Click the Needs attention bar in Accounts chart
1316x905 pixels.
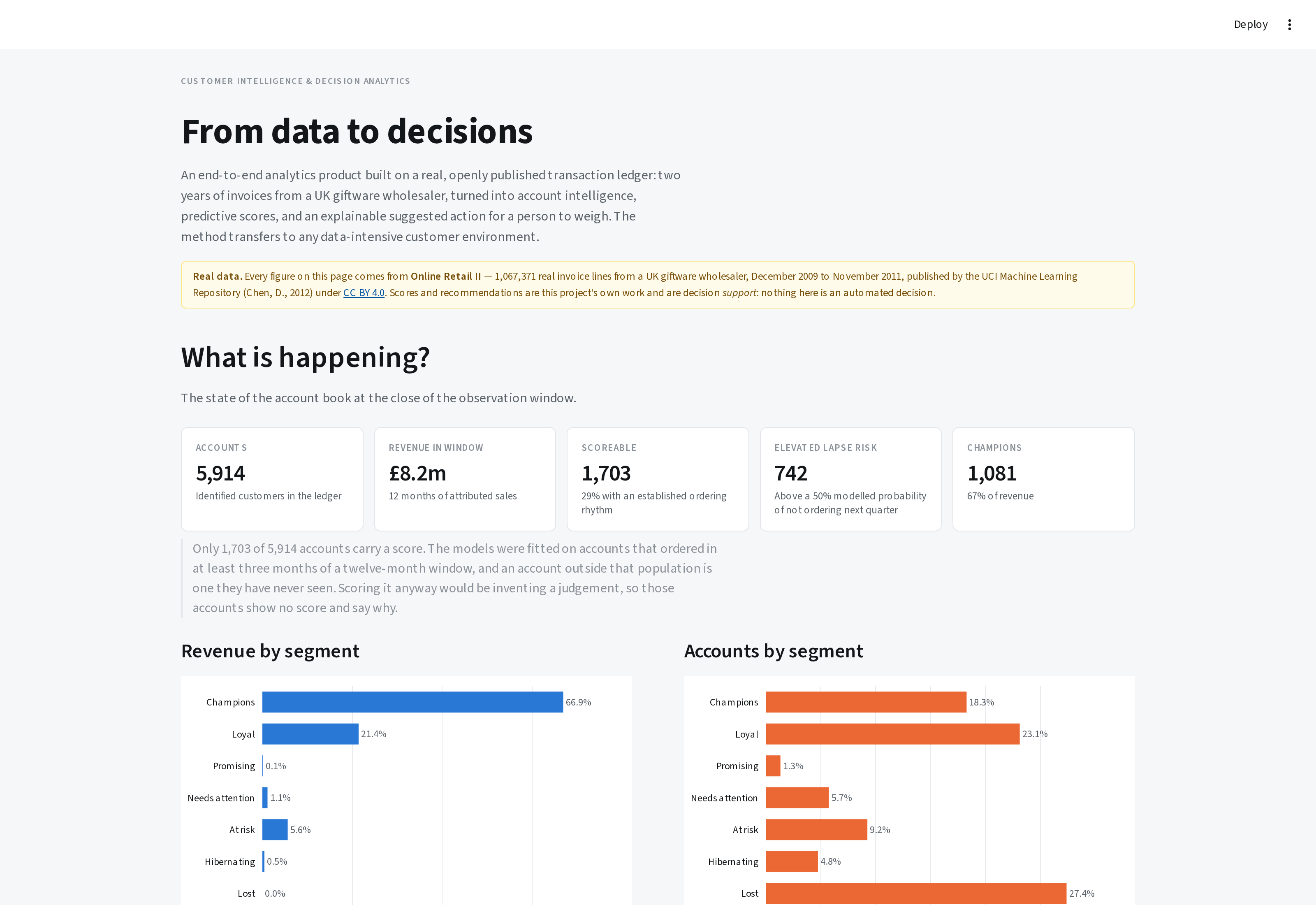click(x=797, y=798)
